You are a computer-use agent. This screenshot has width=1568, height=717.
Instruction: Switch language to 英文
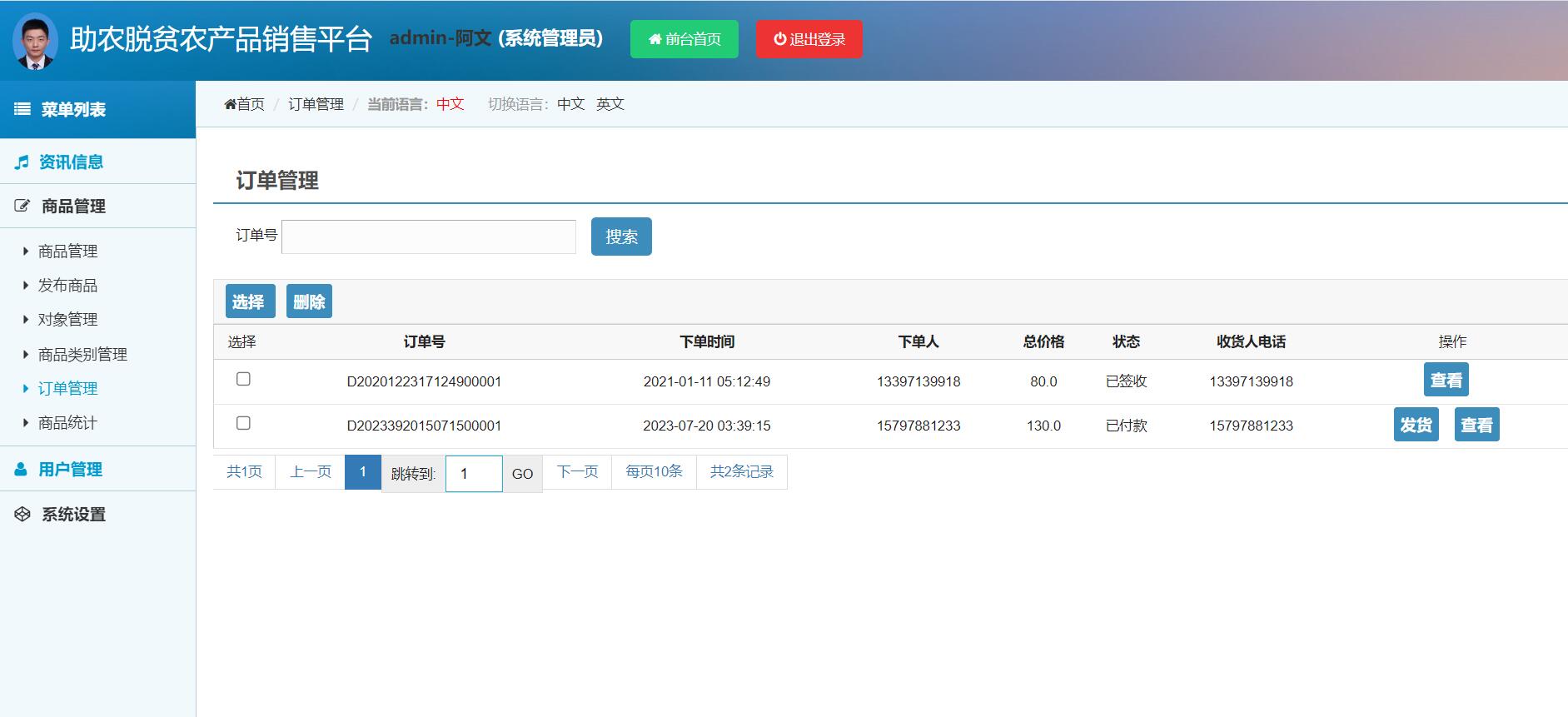[x=610, y=104]
